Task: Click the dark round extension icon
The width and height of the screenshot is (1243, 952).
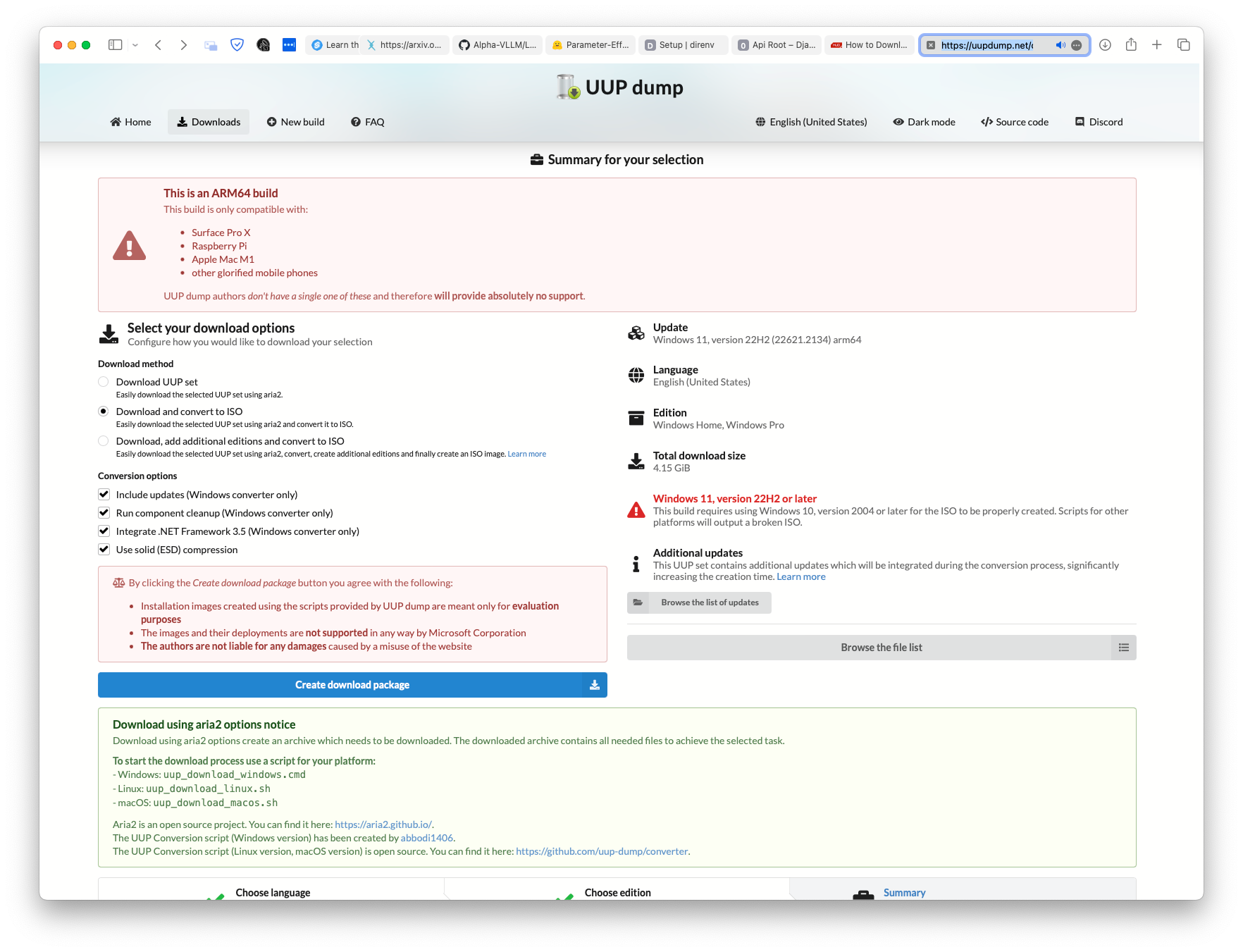Action: coord(264,45)
